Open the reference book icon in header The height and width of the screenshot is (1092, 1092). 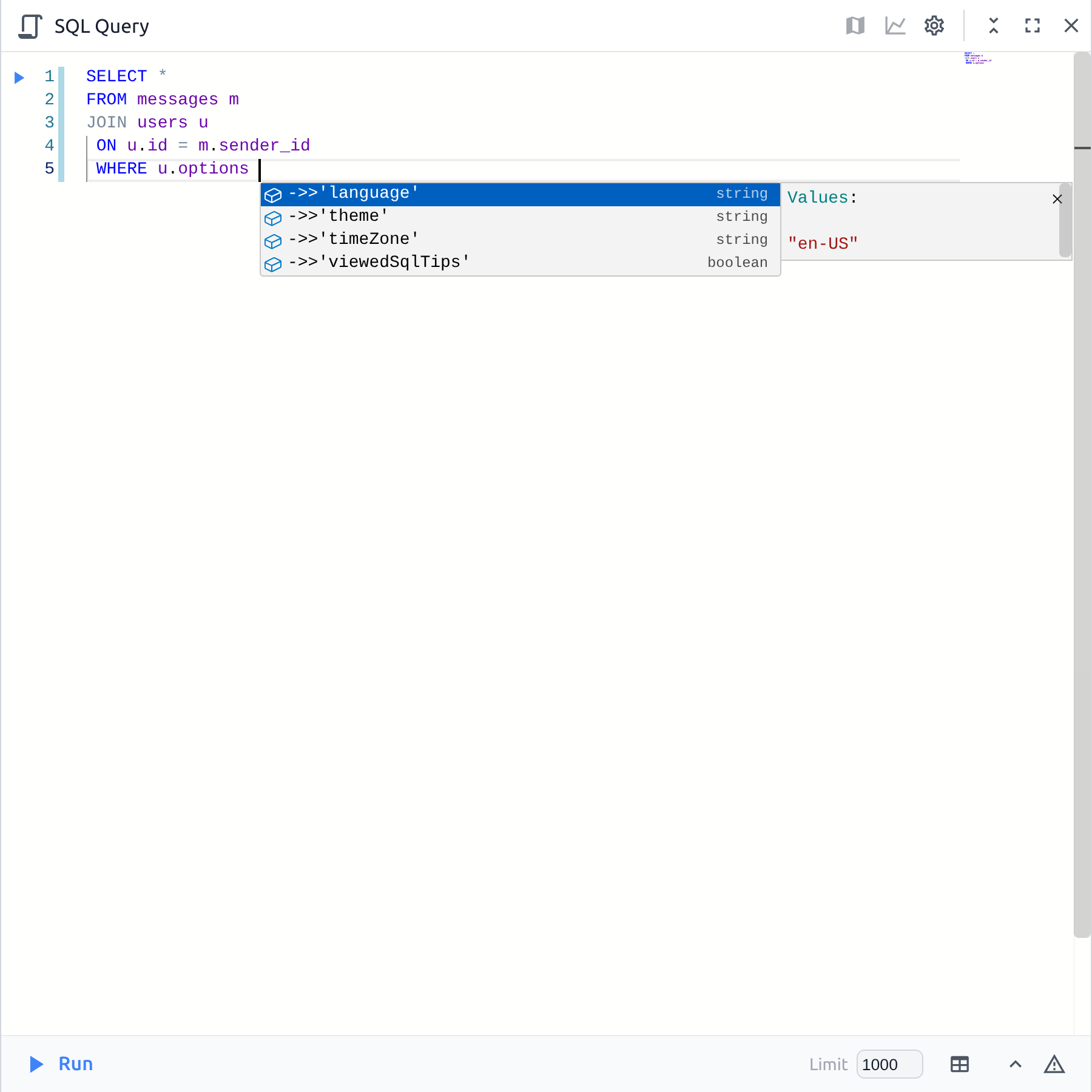pos(855,25)
